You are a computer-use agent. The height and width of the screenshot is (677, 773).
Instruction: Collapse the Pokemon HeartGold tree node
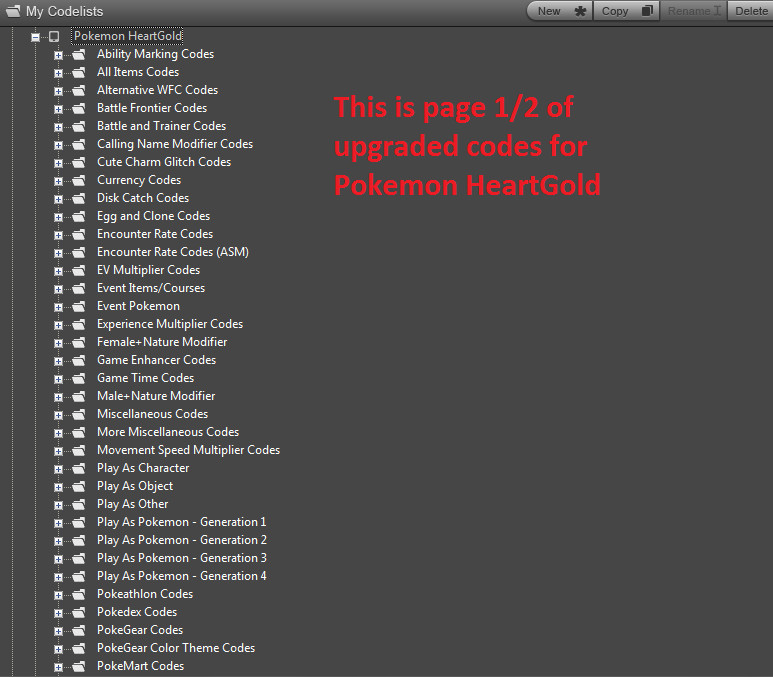click(35, 37)
